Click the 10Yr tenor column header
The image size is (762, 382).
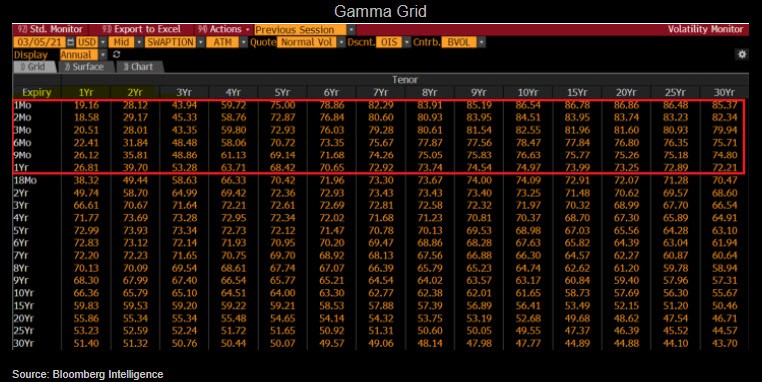528,92
